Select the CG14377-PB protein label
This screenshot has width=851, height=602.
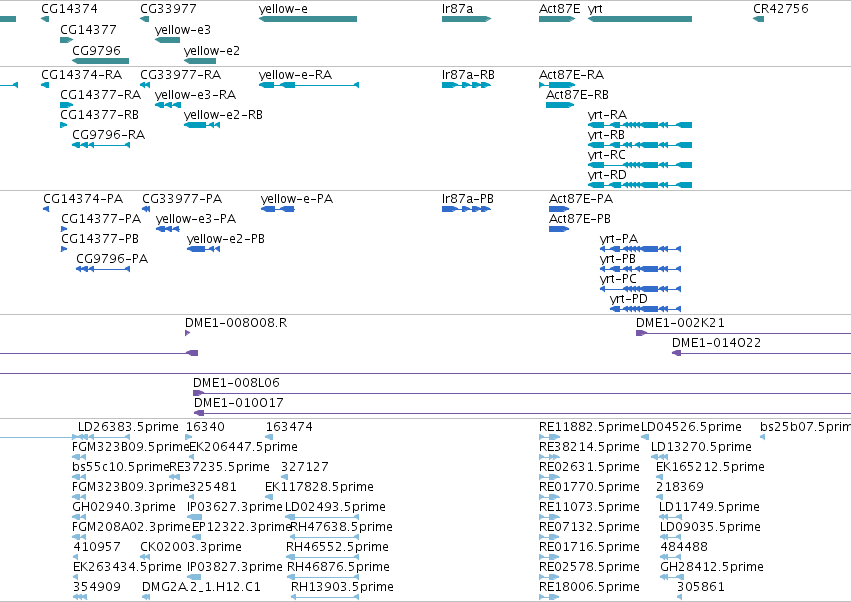coord(100,239)
